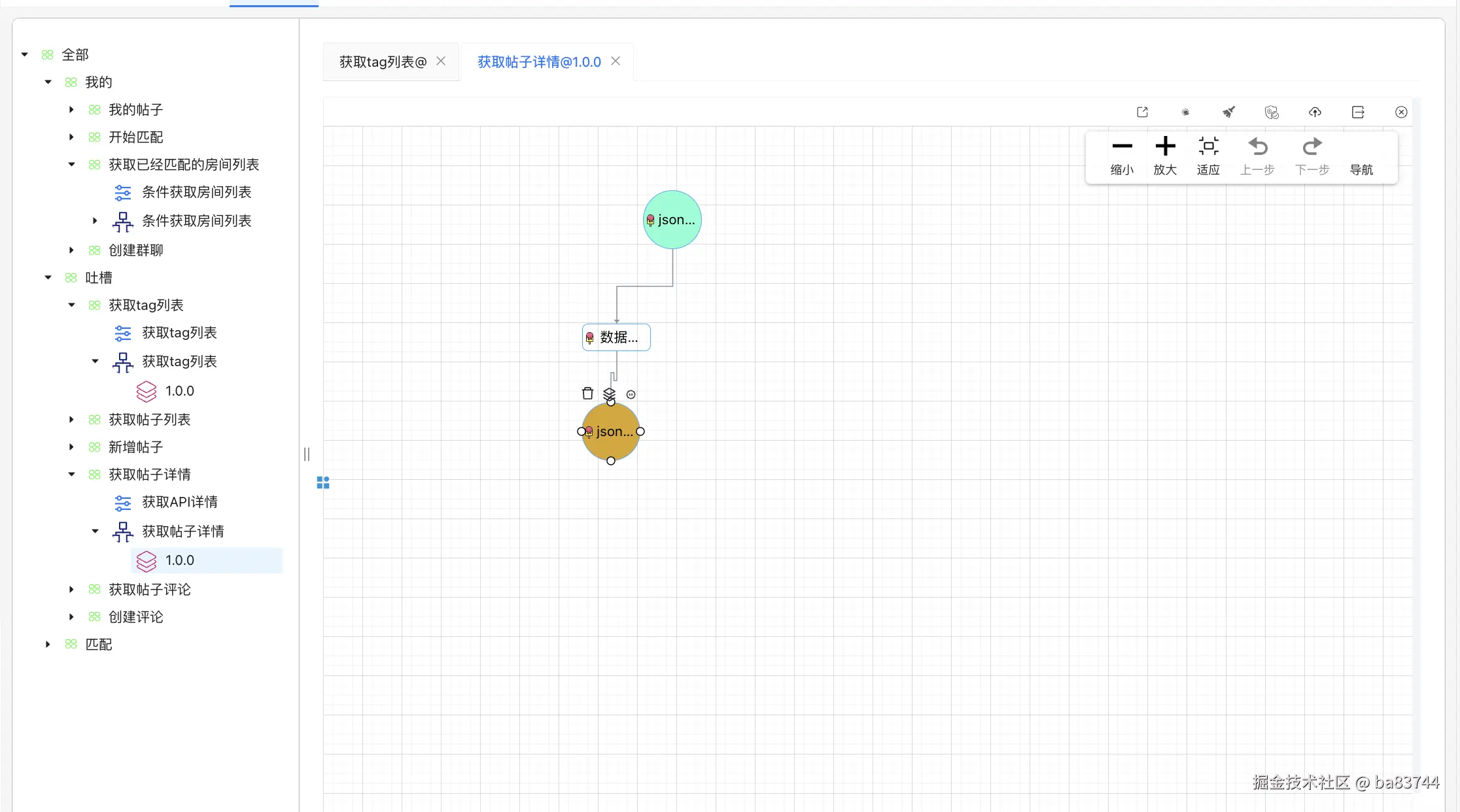Click the shield validation icon
The height and width of the screenshot is (812, 1460).
1272,112
